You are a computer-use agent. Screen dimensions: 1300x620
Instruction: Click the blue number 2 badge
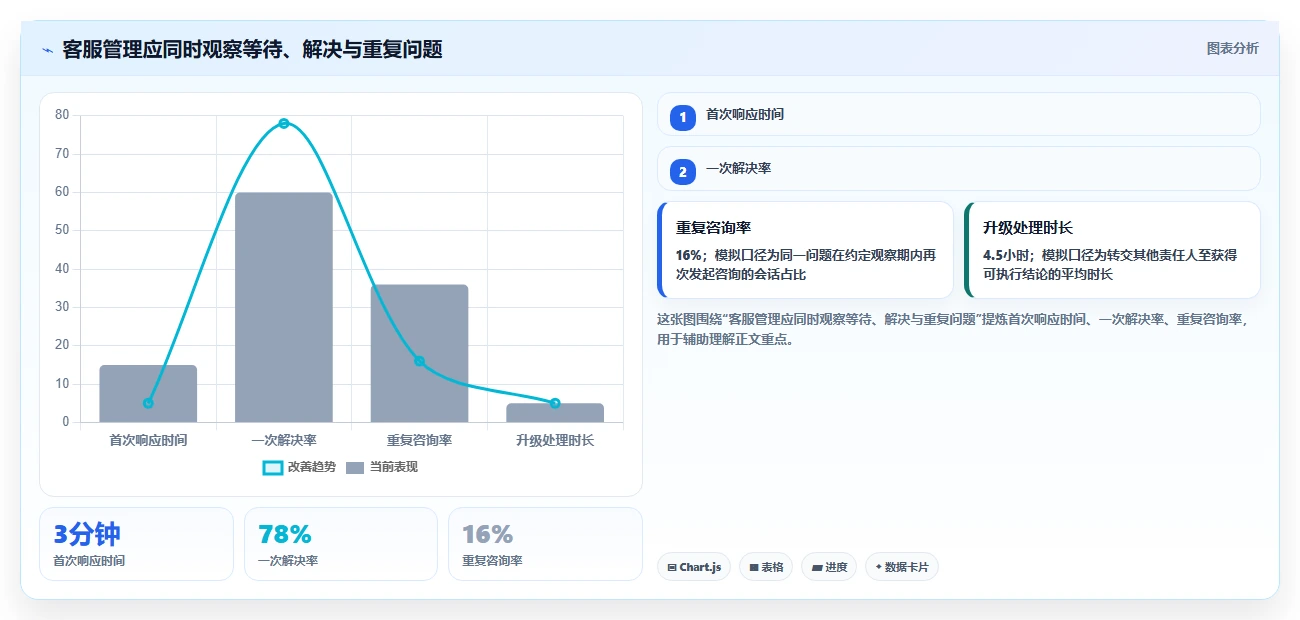pos(683,172)
